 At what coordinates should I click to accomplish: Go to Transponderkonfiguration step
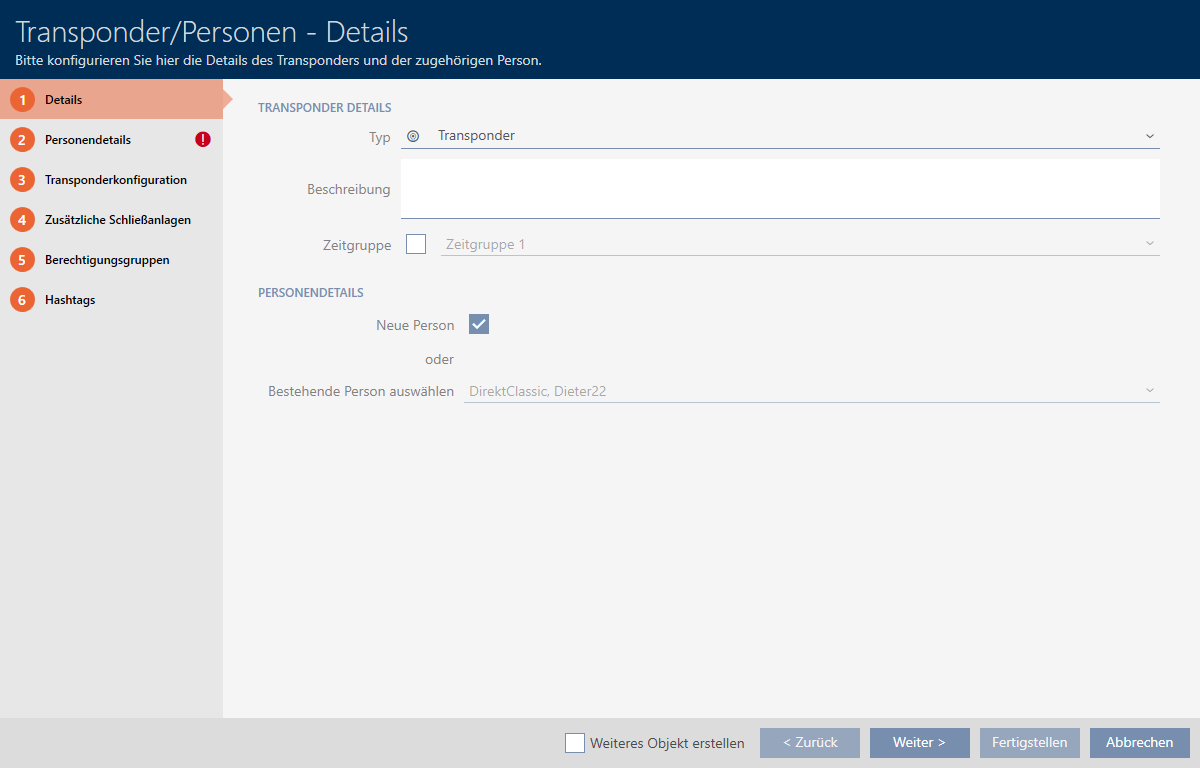point(115,180)
